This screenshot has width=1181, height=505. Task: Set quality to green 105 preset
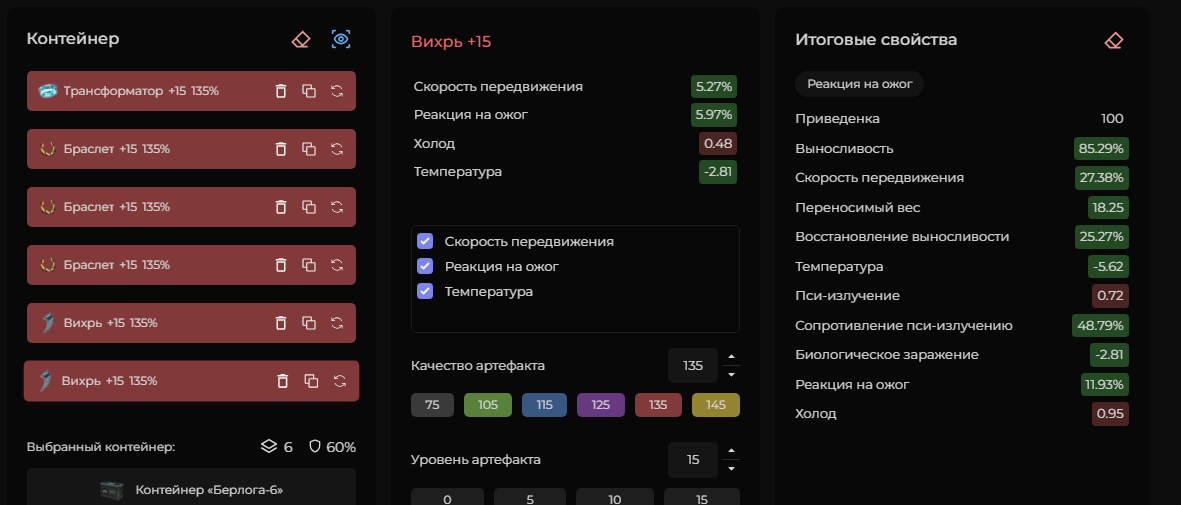[x=488, y=405]
